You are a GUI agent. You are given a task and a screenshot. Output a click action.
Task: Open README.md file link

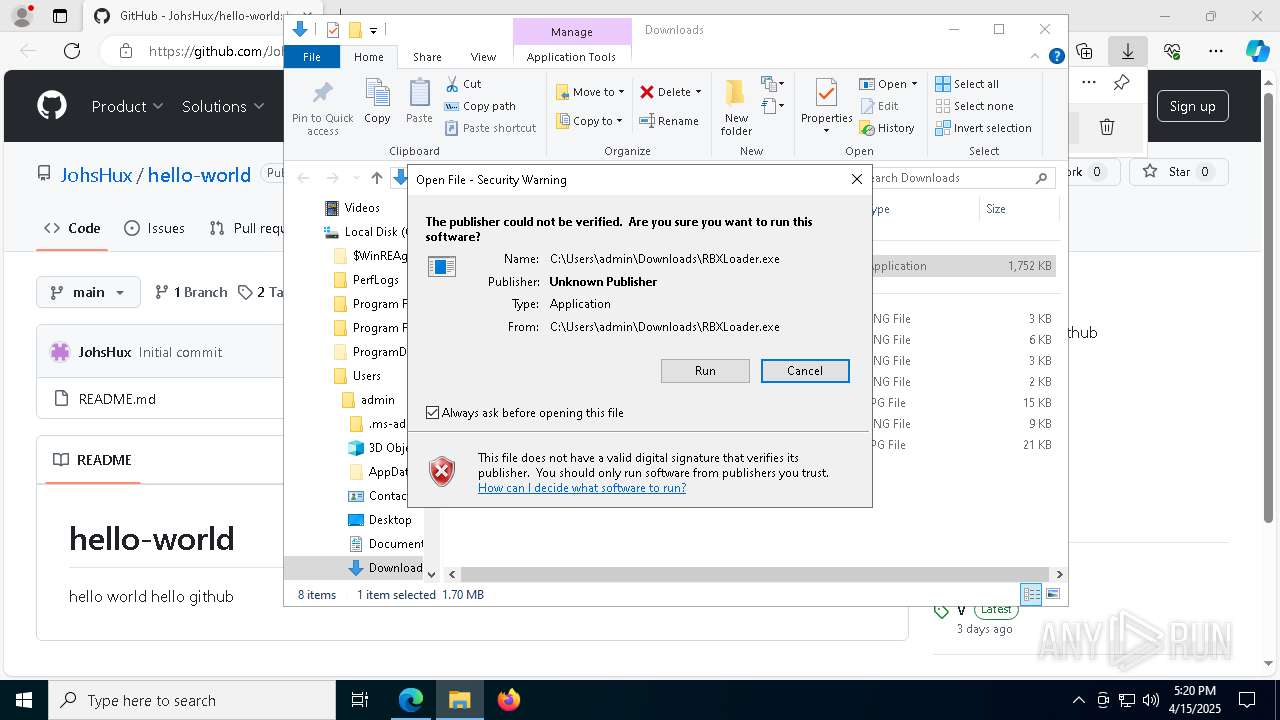117,399
